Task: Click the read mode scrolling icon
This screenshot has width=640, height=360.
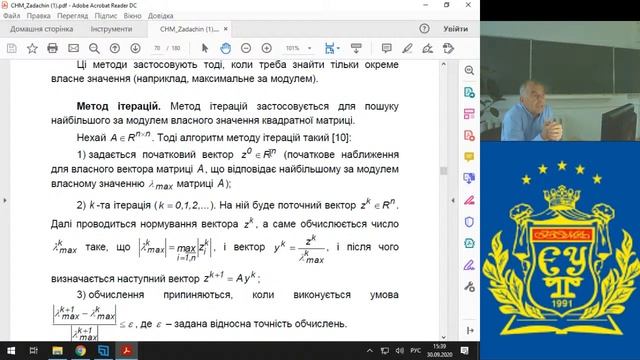Action: (x=356, y=48)
